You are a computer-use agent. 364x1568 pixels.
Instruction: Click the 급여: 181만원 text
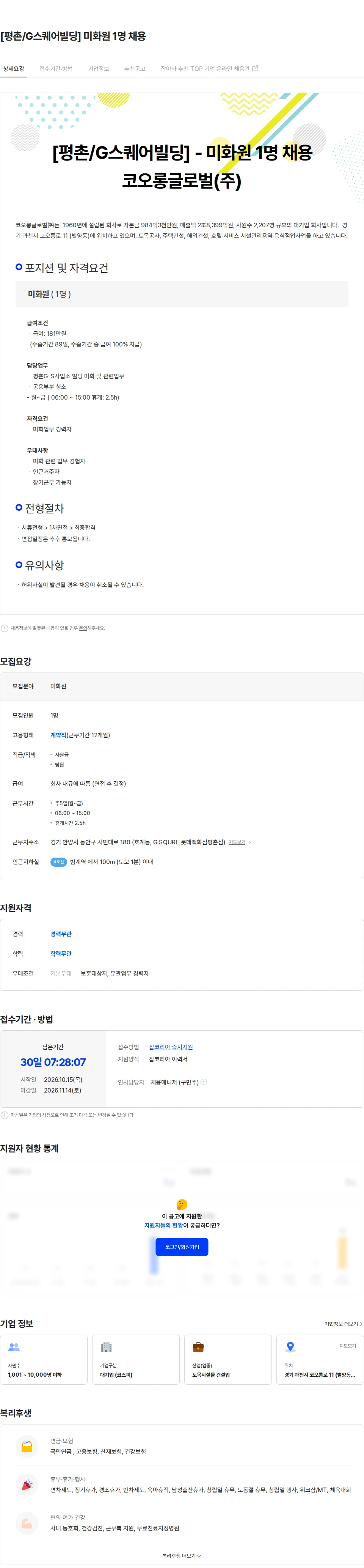tap(49, 334)
